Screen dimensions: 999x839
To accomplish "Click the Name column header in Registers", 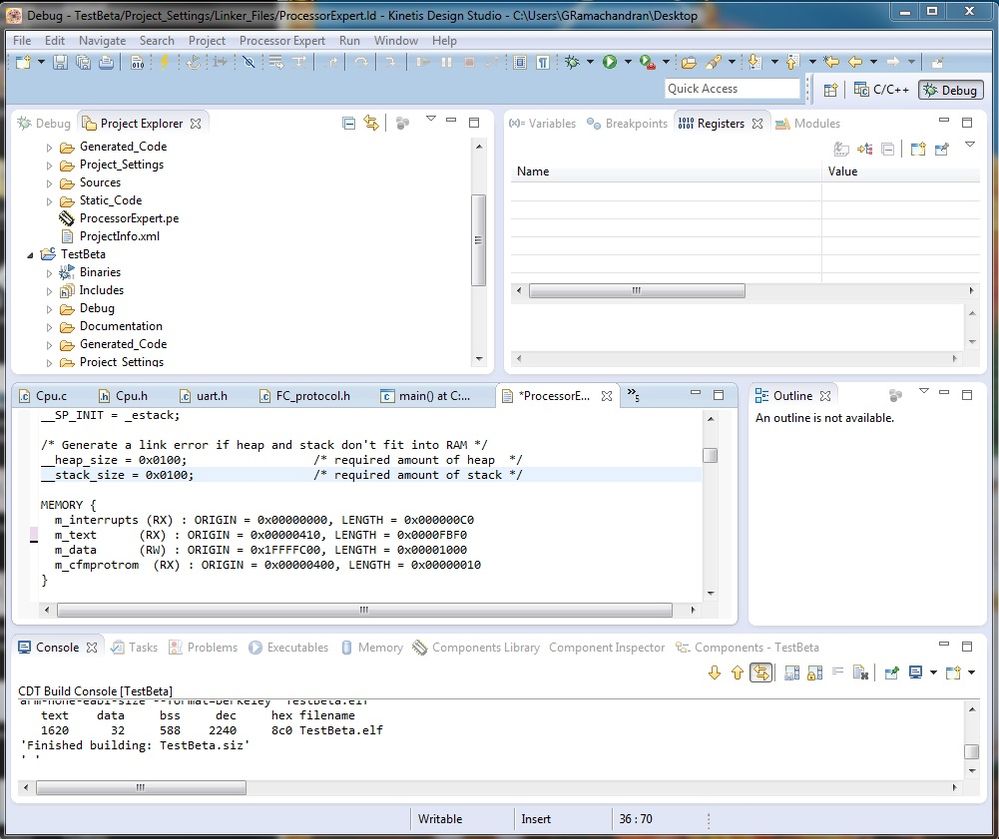I will pos(666,171).
